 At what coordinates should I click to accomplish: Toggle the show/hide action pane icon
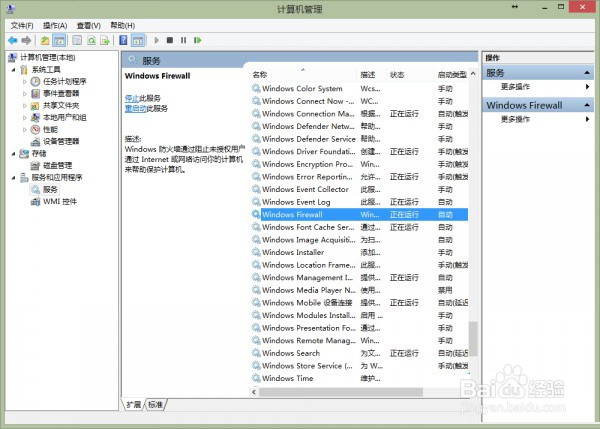(x=138, y=40)
